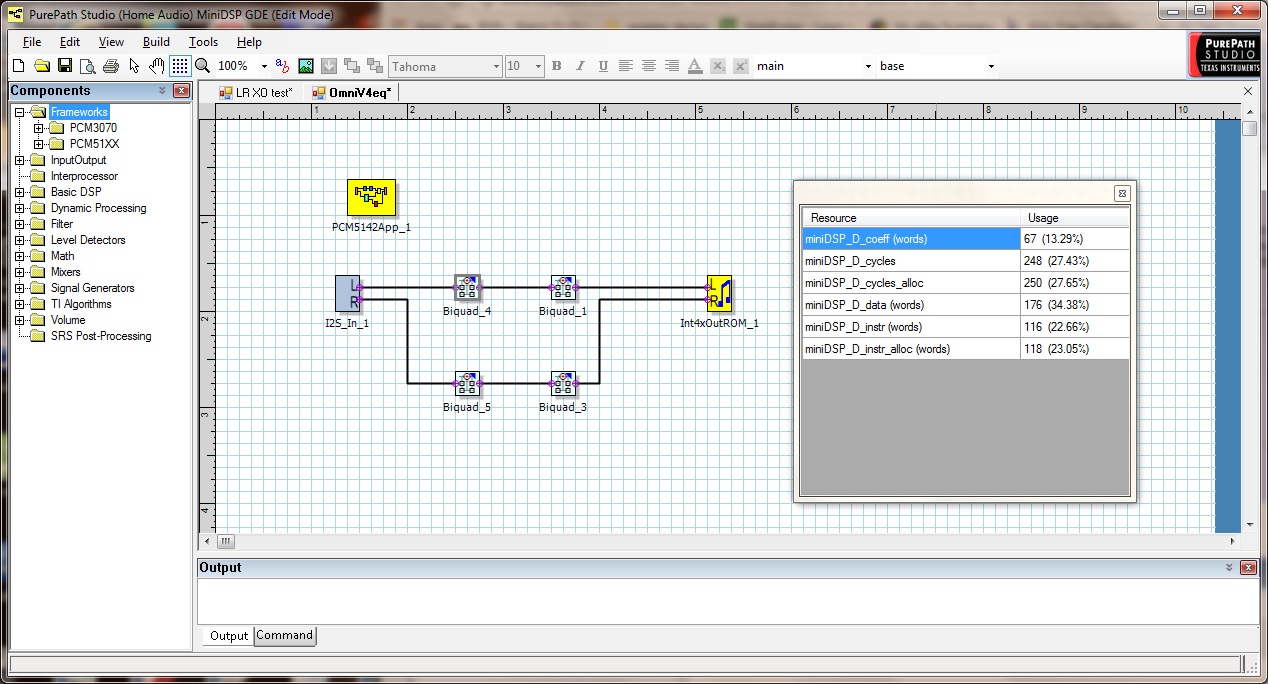This screenshot has width=1268, height=684.
Task: Close the Components panel
Action: tap(181, 91)
